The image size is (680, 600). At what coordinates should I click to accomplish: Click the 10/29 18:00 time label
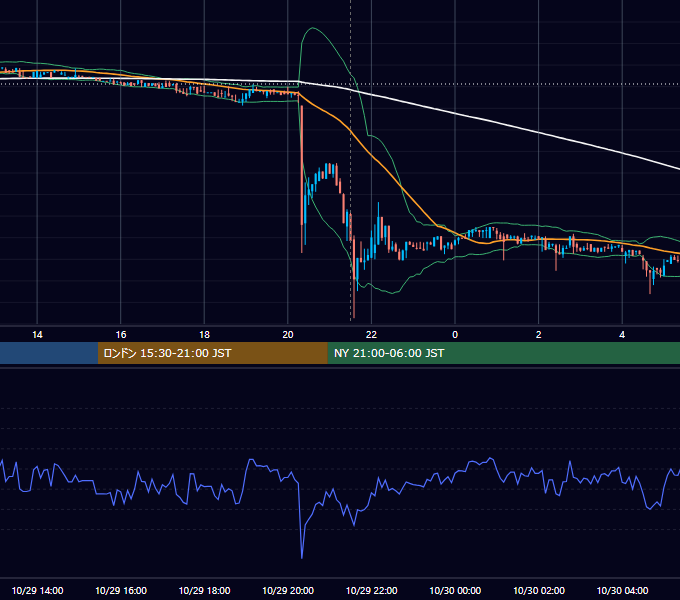204,590
